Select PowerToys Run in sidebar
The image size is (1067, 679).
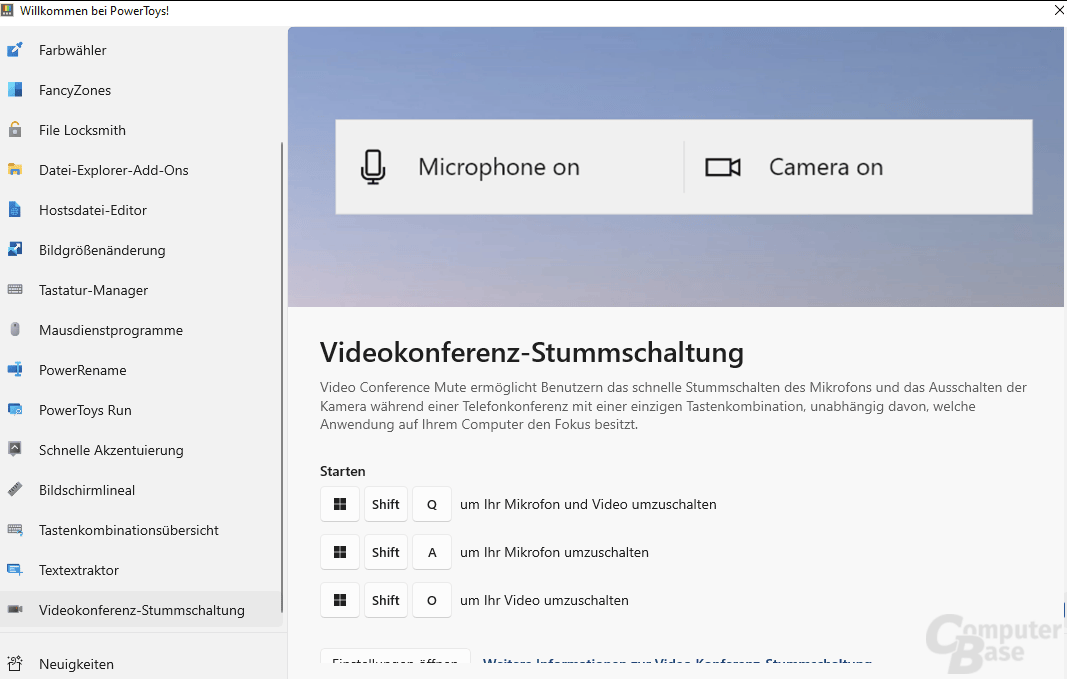[141, 410]
